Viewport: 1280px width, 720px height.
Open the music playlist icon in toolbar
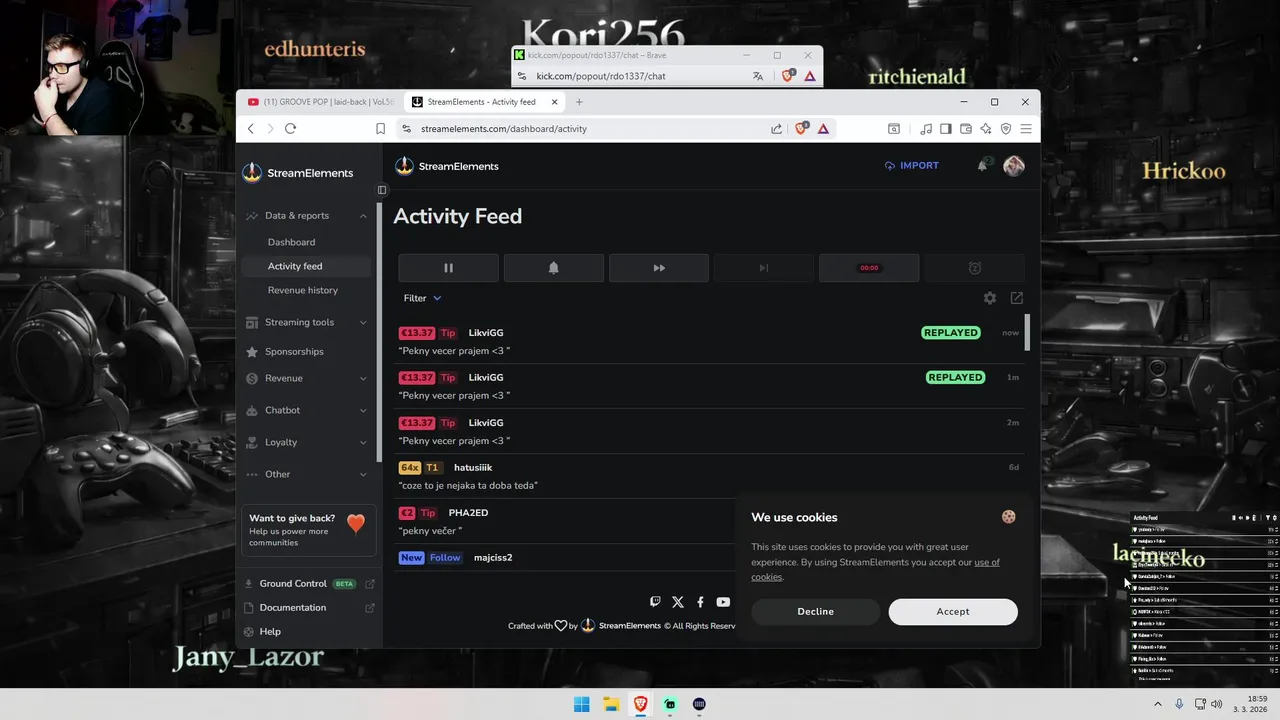[x=926, y=129]
